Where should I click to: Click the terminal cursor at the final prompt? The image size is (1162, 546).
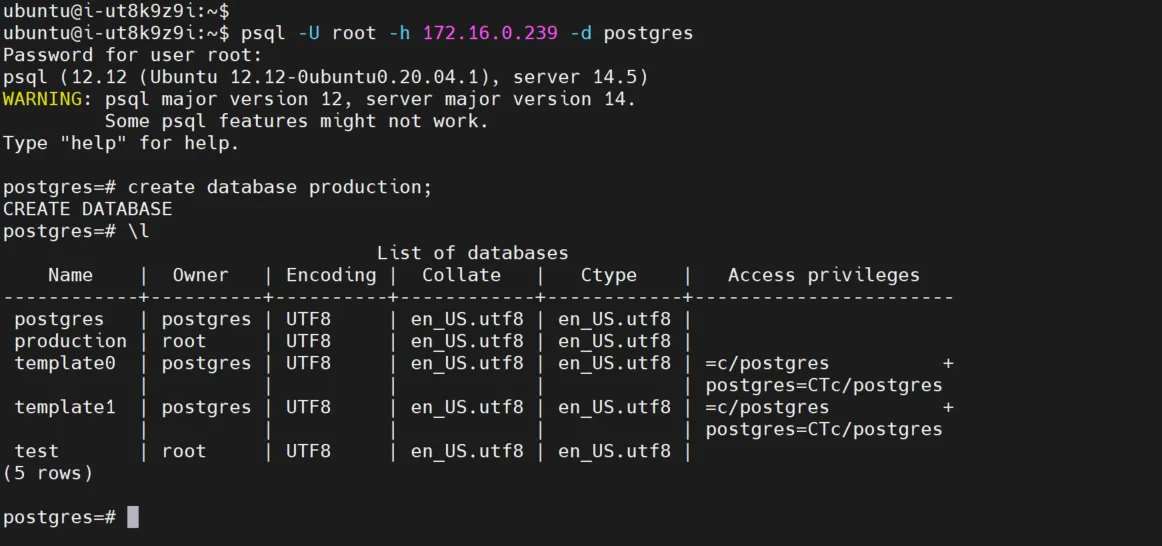tap(133, 517)
